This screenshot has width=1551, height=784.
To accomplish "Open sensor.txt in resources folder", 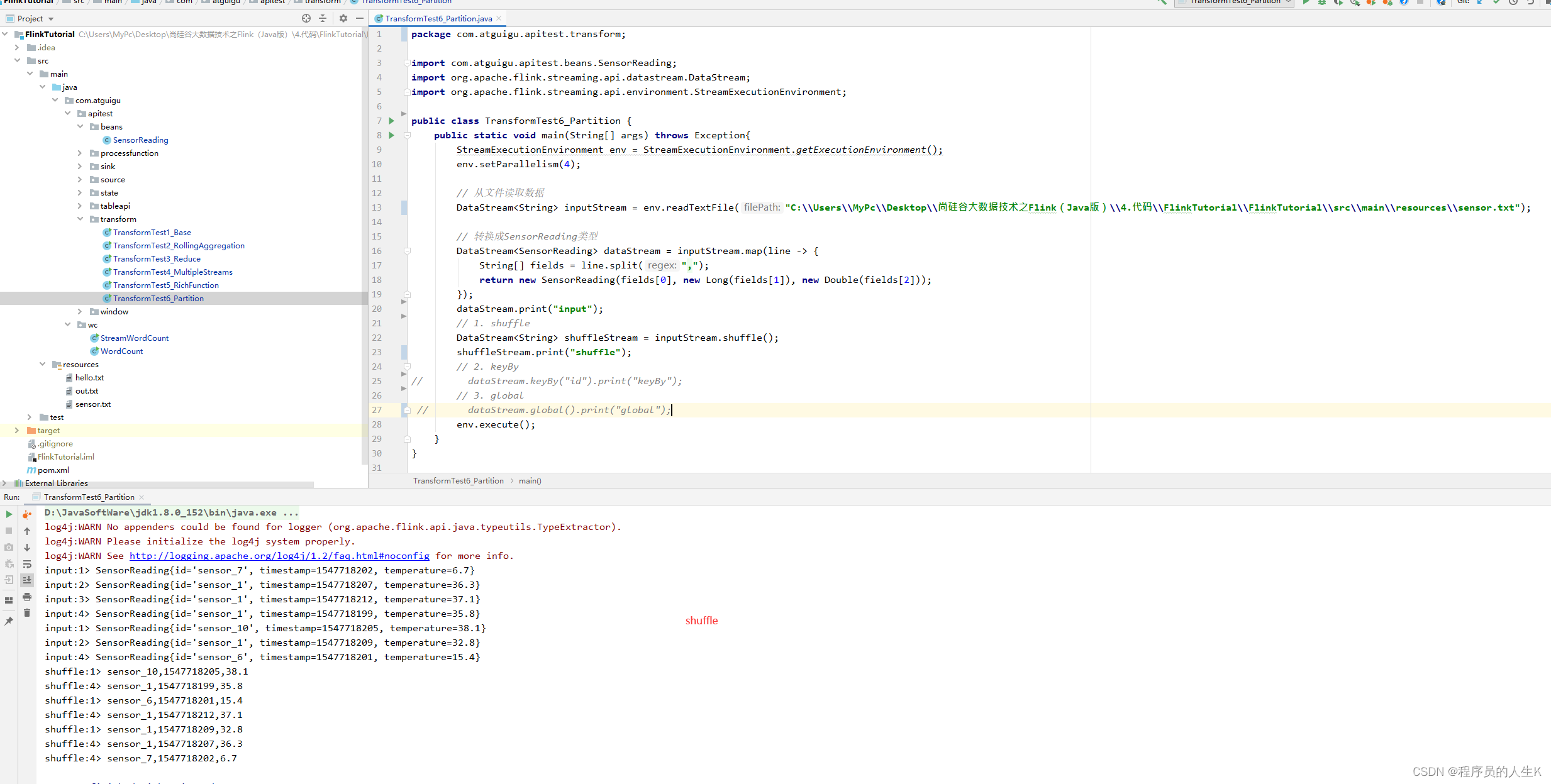I will click(x=93, y=404).
